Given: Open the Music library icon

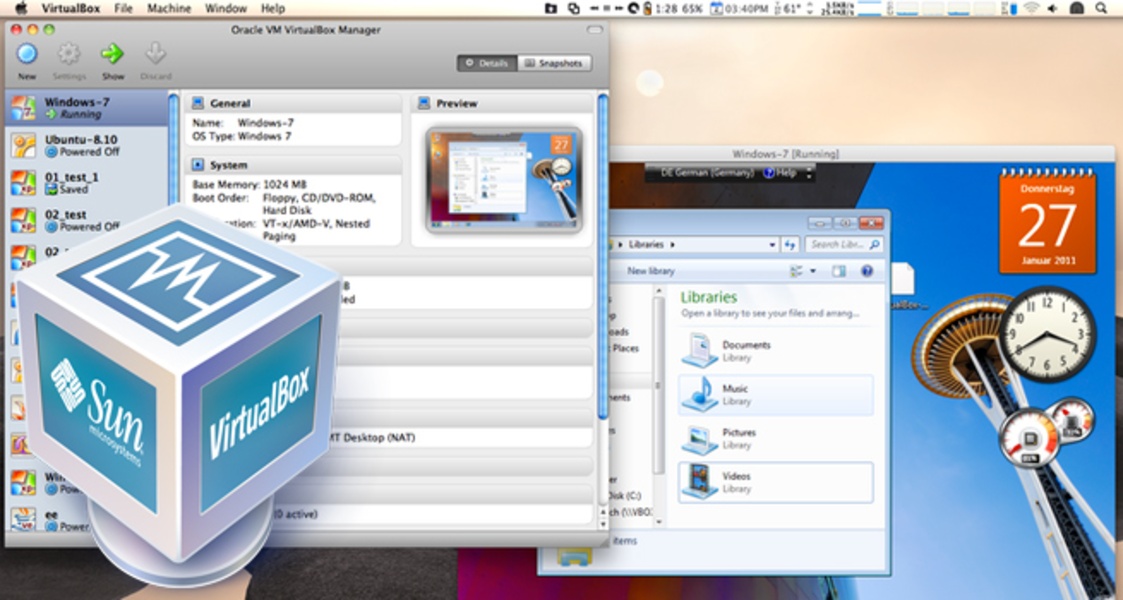Looking at the screenshot, I should click(700, 394).
